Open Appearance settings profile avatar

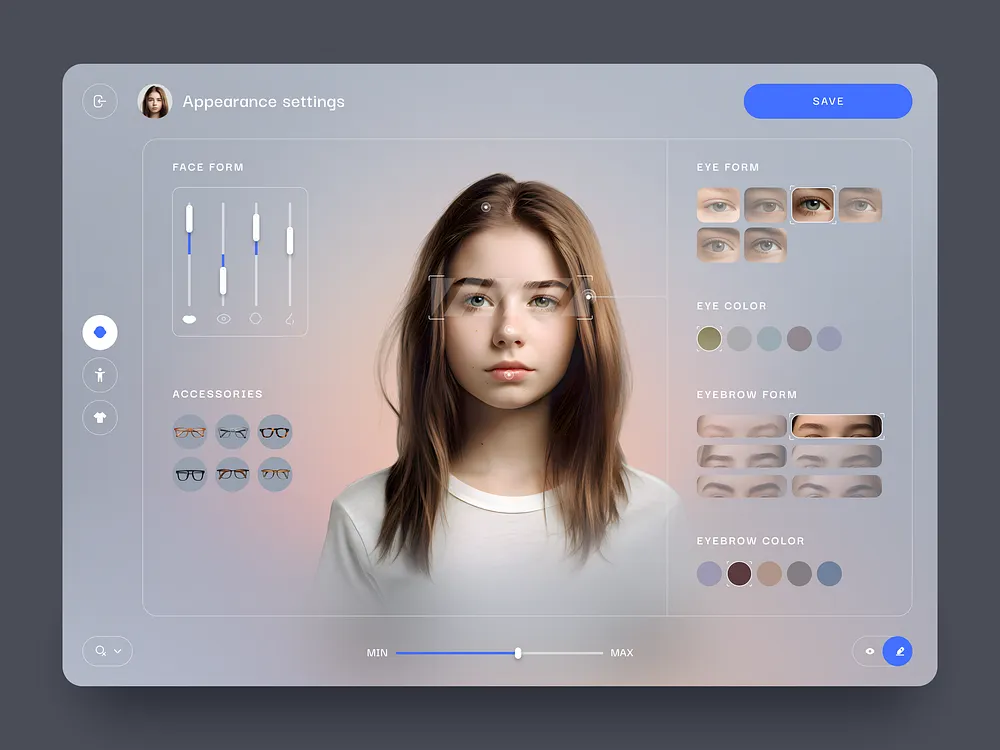point(156,101)
